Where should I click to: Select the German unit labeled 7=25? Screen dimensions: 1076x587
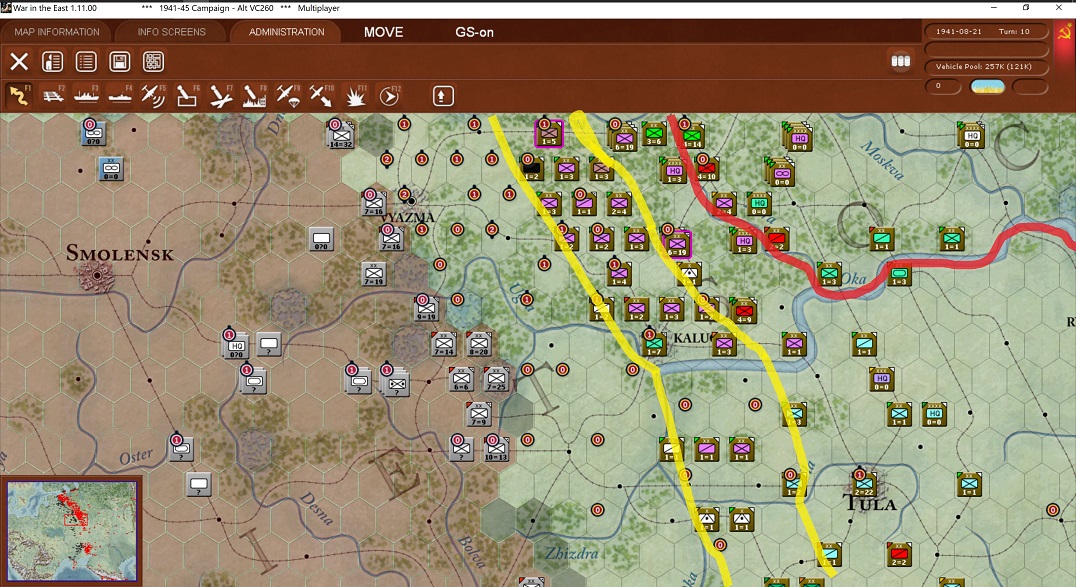click(x=495, y=378)
